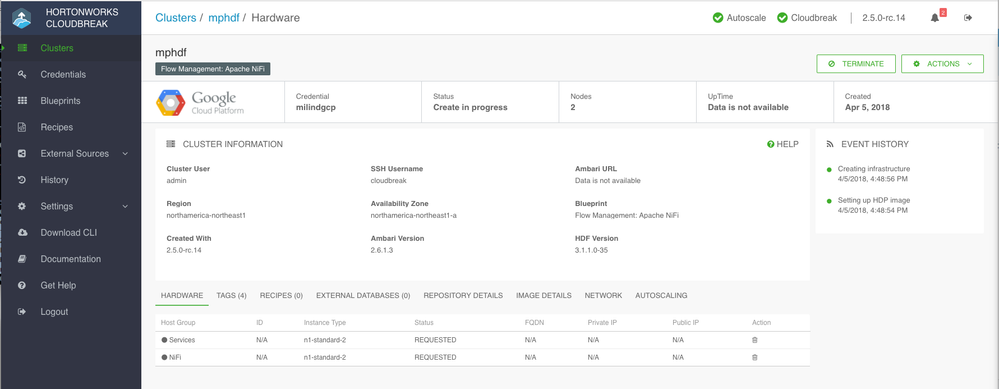
Task: Click the Clusters breadcrumb link
Action: [x=176, y=18]
